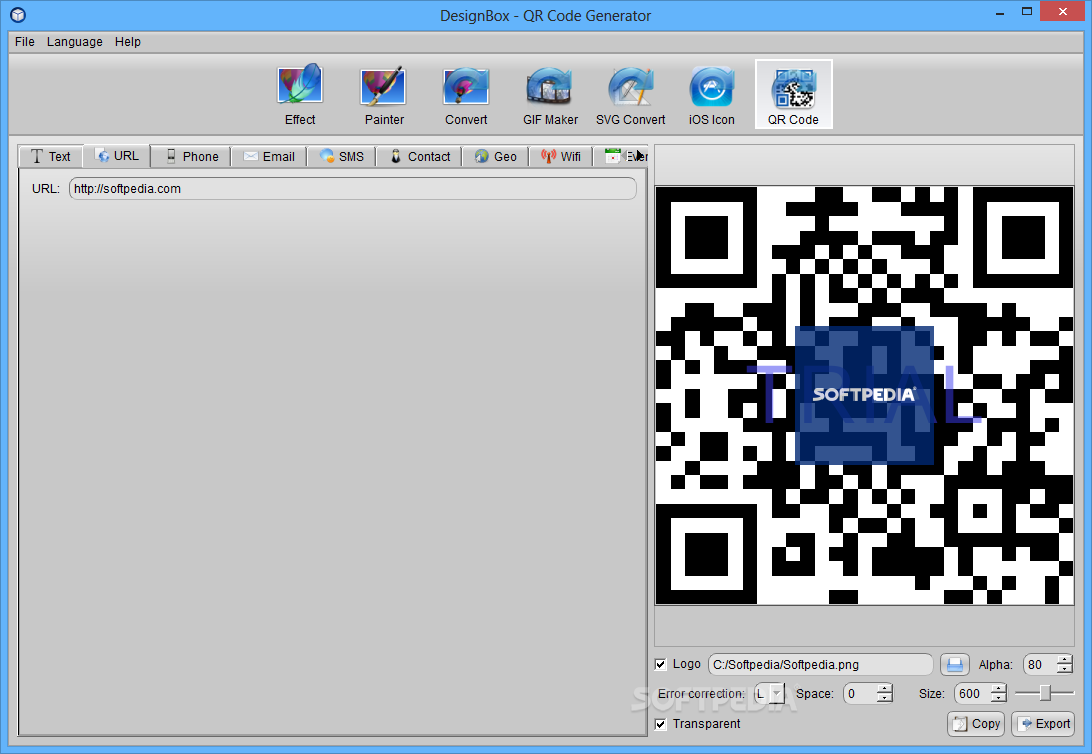Switch to the Wifi tab
The width and height of the screenshot is (1092, 754).
(561, 157)
